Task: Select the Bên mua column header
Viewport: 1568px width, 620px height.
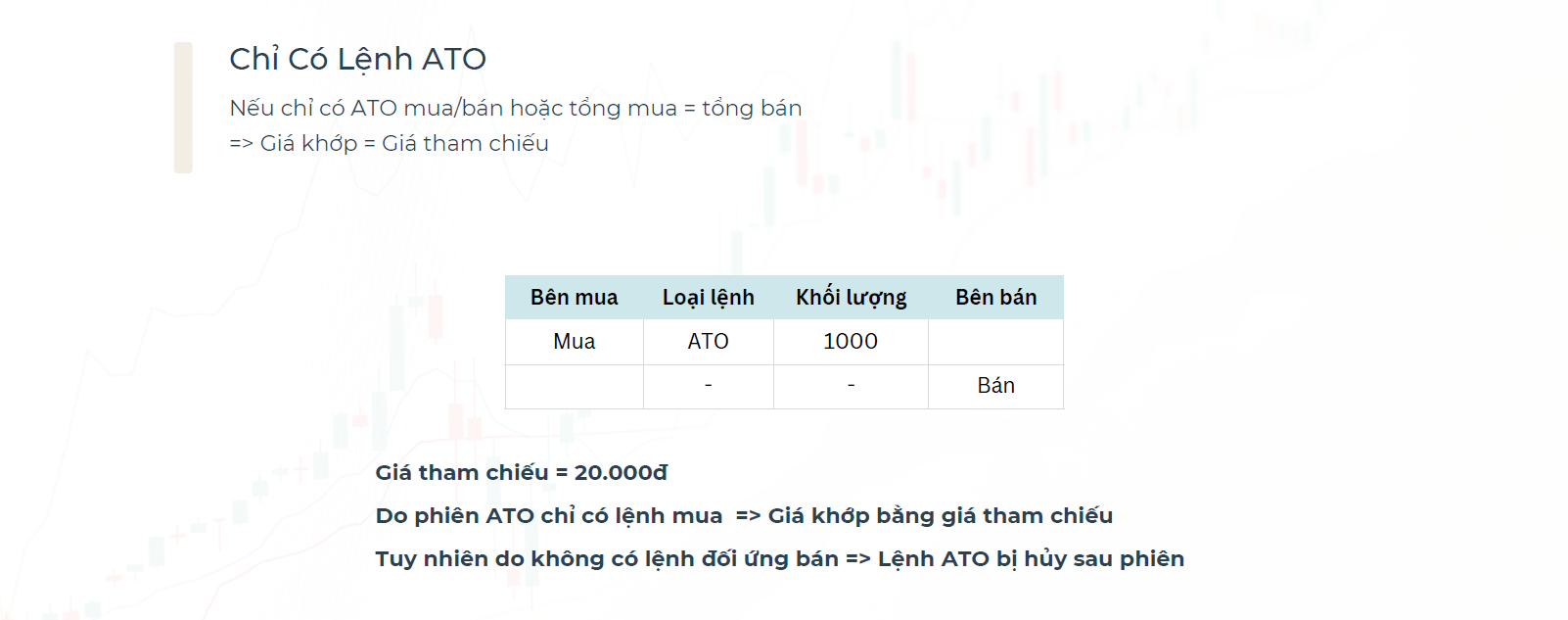Action: (x=575, y=297)
